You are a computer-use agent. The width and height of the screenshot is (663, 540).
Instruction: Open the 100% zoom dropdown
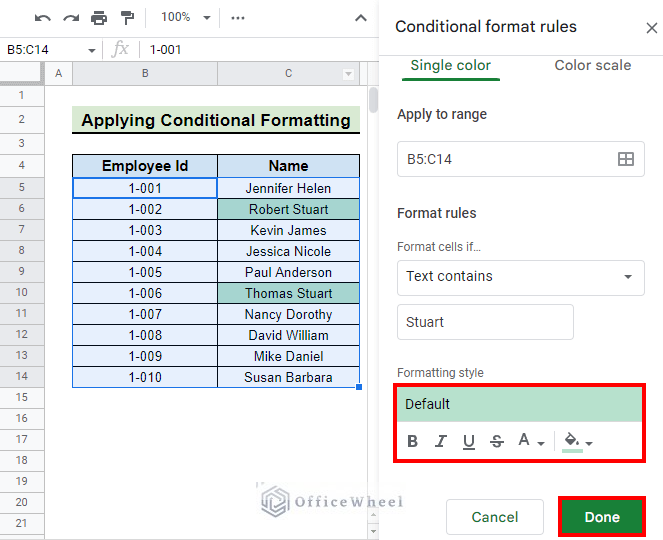pyautogui.click(x=186, y=17)
